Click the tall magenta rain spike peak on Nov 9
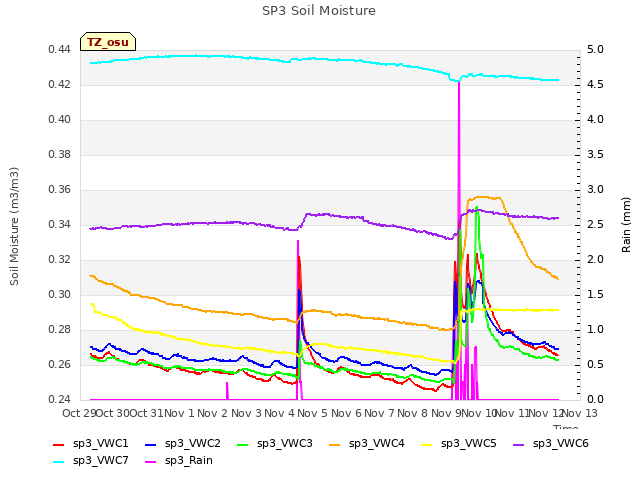The height and width of the screenshot is (480, 640). click(459, 83)
